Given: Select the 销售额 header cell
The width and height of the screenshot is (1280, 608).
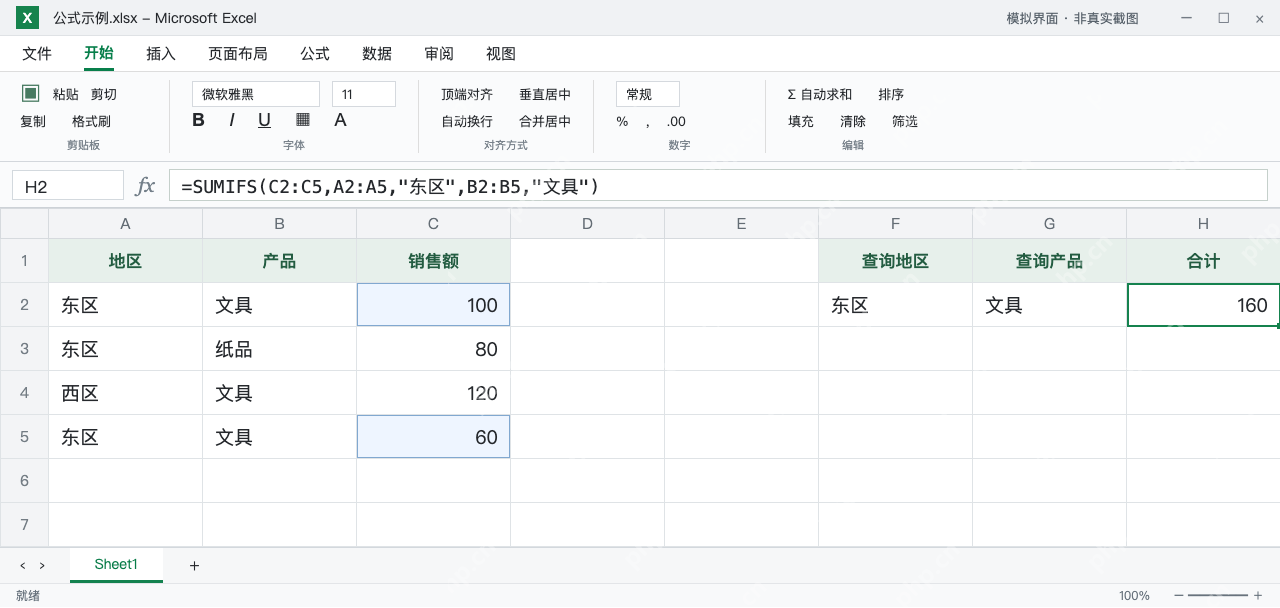Looking at the screenshot, I should click(x=433, y=261).
